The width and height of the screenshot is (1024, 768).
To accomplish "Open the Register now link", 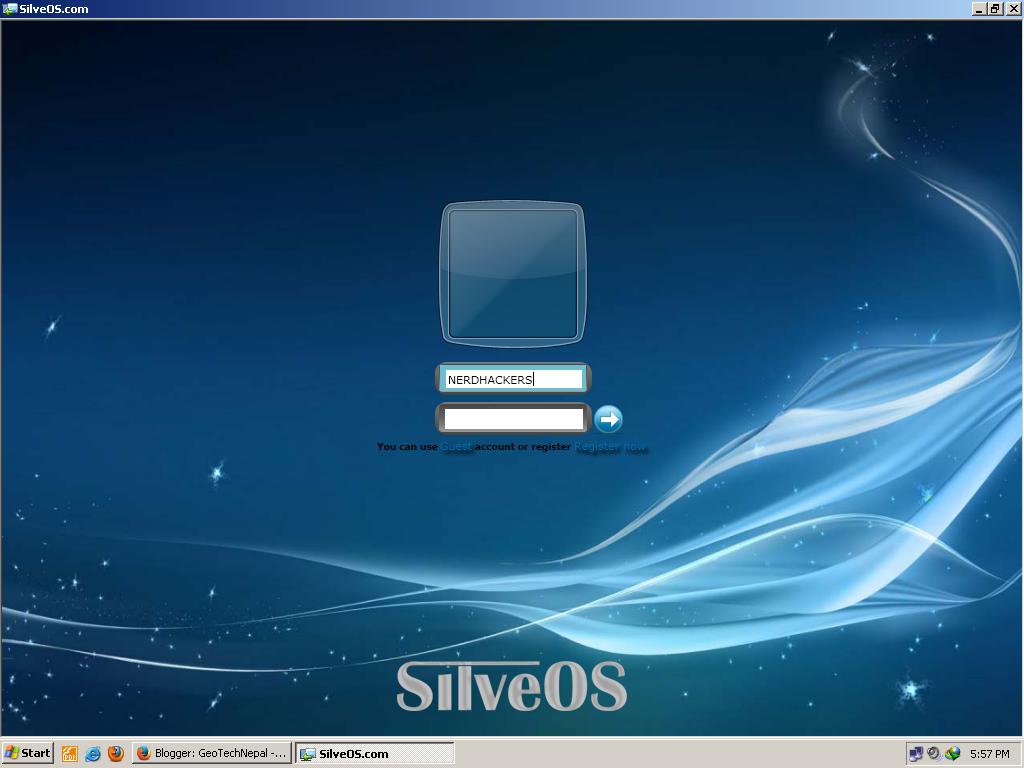I will [x=612, y=446].
